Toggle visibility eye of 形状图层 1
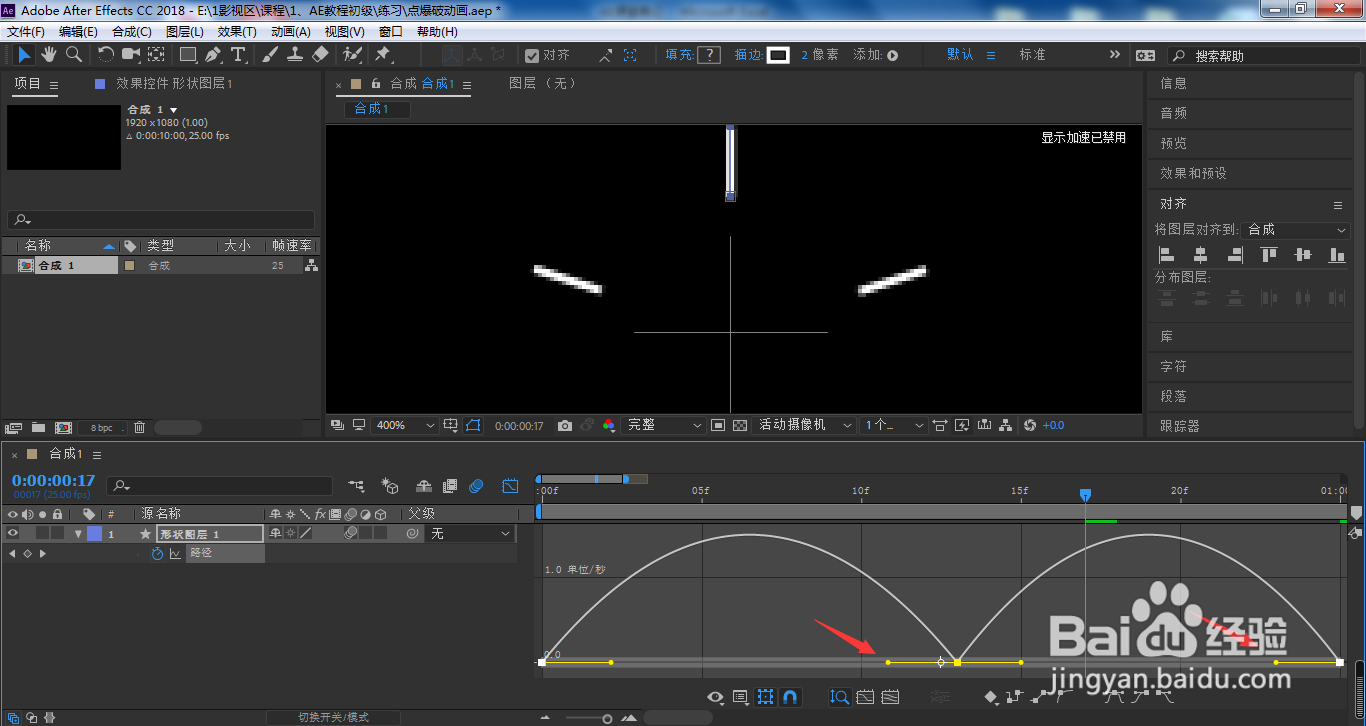 13,534
